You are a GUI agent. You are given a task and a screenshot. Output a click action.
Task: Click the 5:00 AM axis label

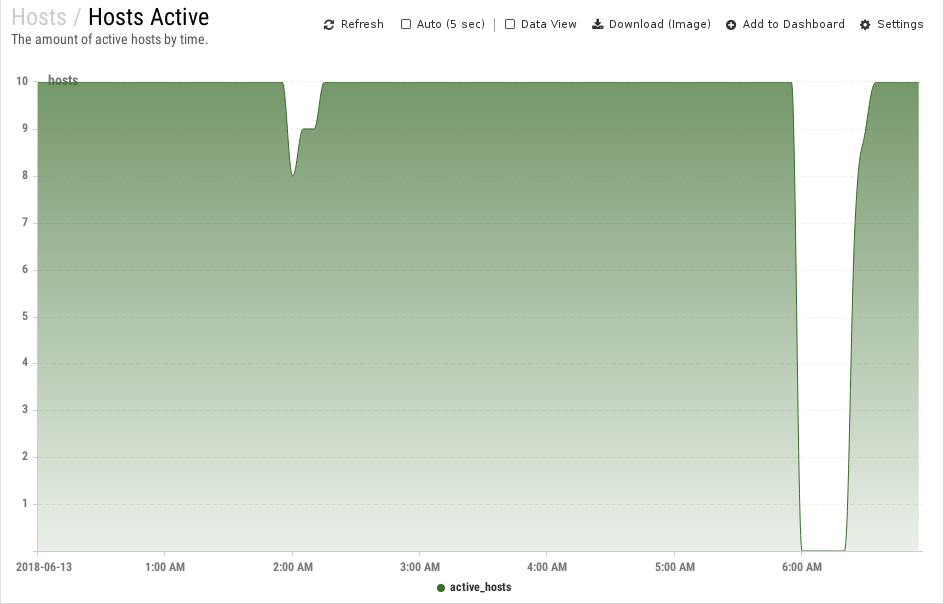674,567
